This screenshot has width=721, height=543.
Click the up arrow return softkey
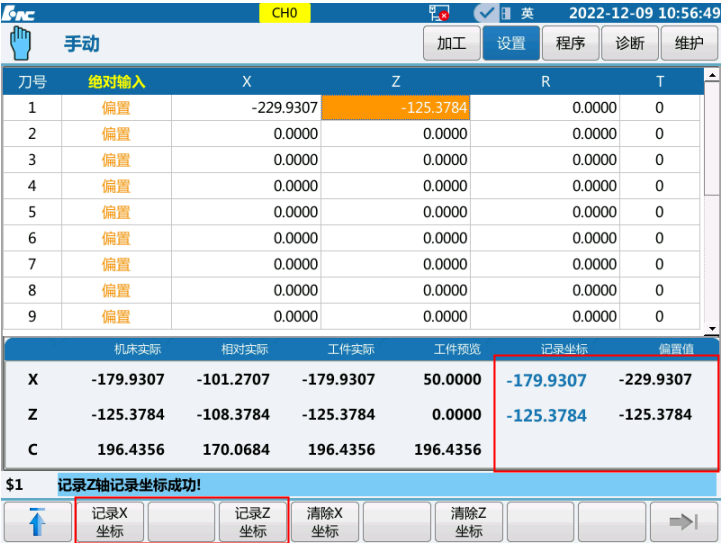tap(38, 522)
